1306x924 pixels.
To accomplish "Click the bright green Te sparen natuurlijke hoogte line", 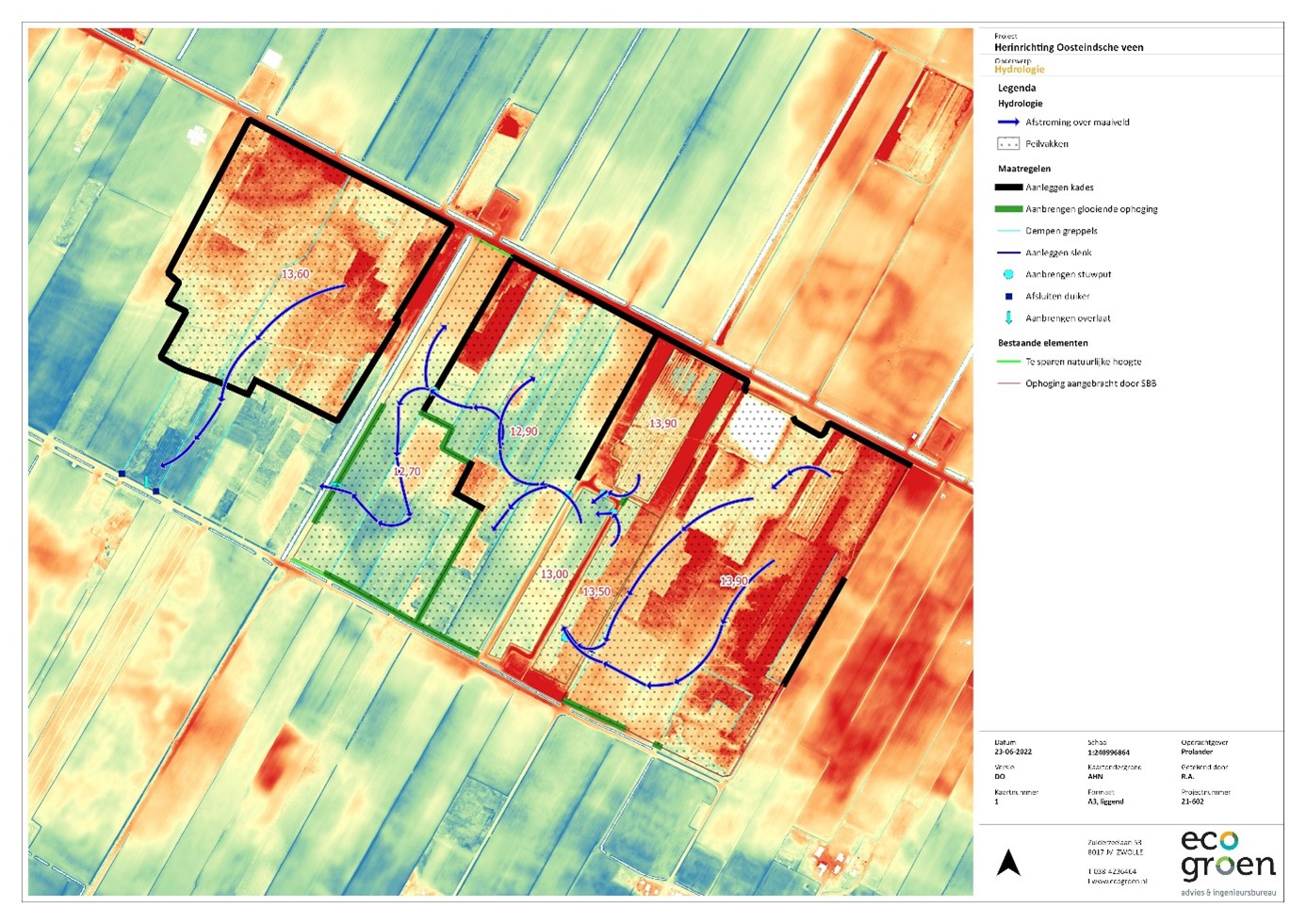I will 1009,362.
